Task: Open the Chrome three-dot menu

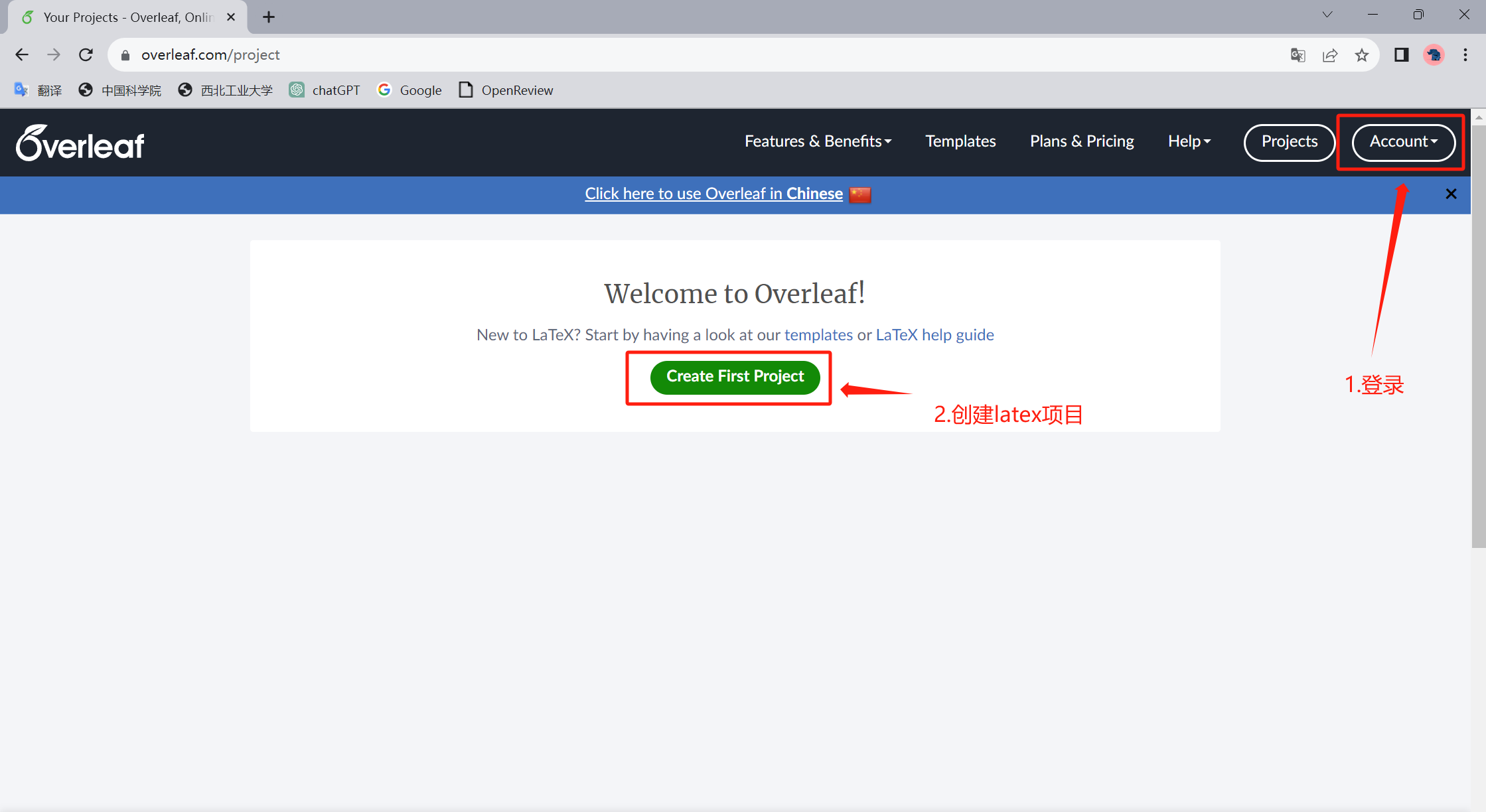Action: point(1465,55)
